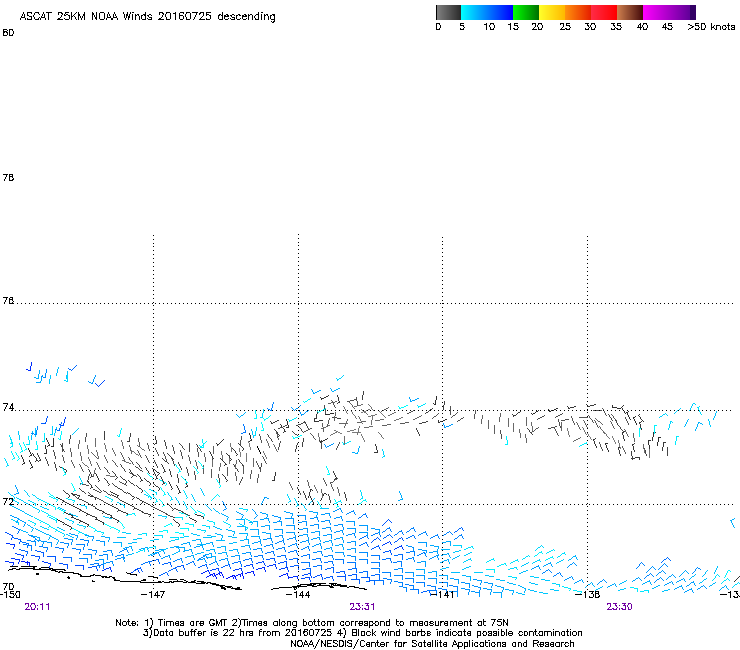740x650 pixels.
Task: Click the latitude label 76
Action: pyautogui.click(x=8, y=300)
